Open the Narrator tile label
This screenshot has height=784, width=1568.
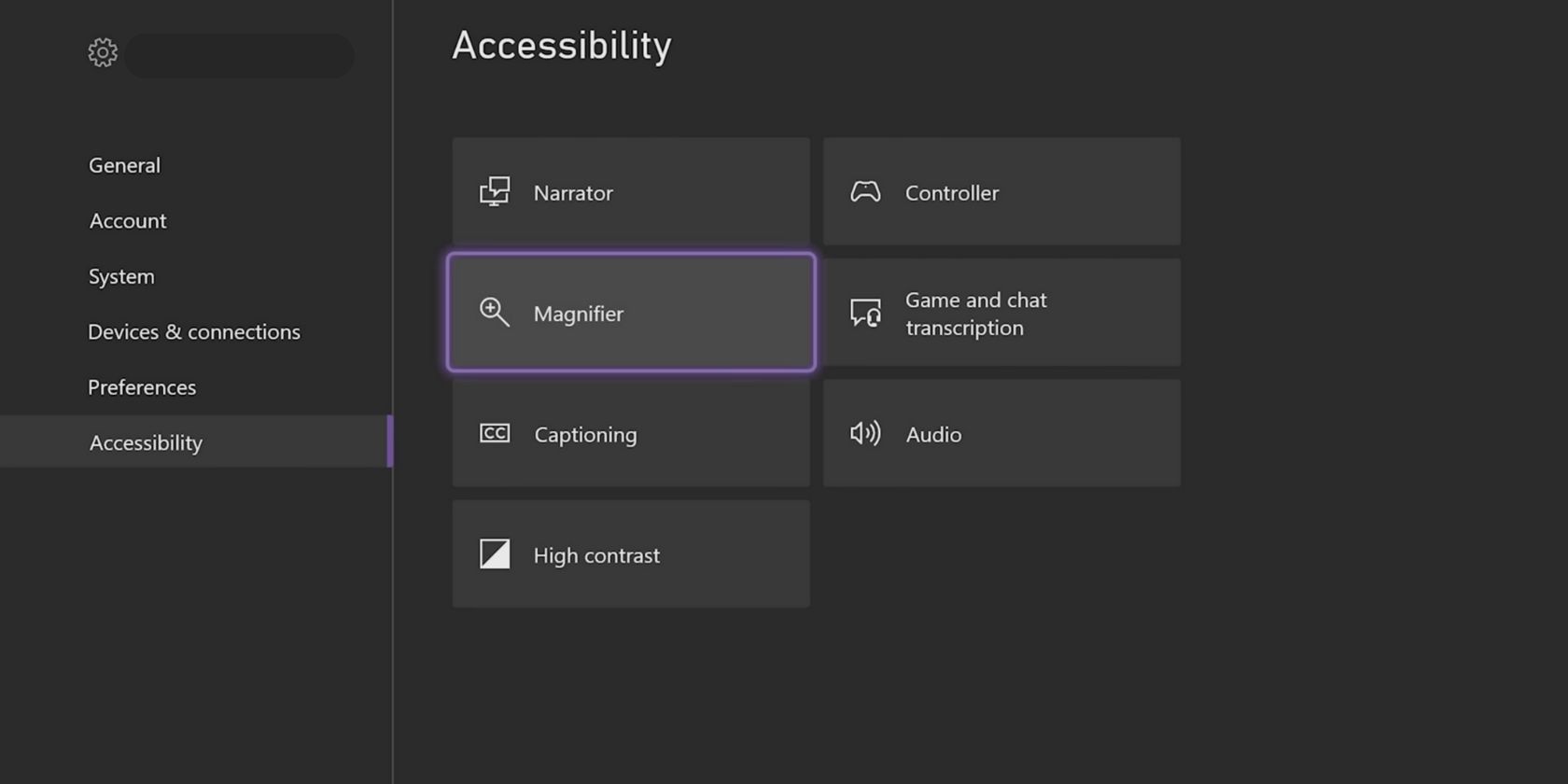click(x=573, y=193)
